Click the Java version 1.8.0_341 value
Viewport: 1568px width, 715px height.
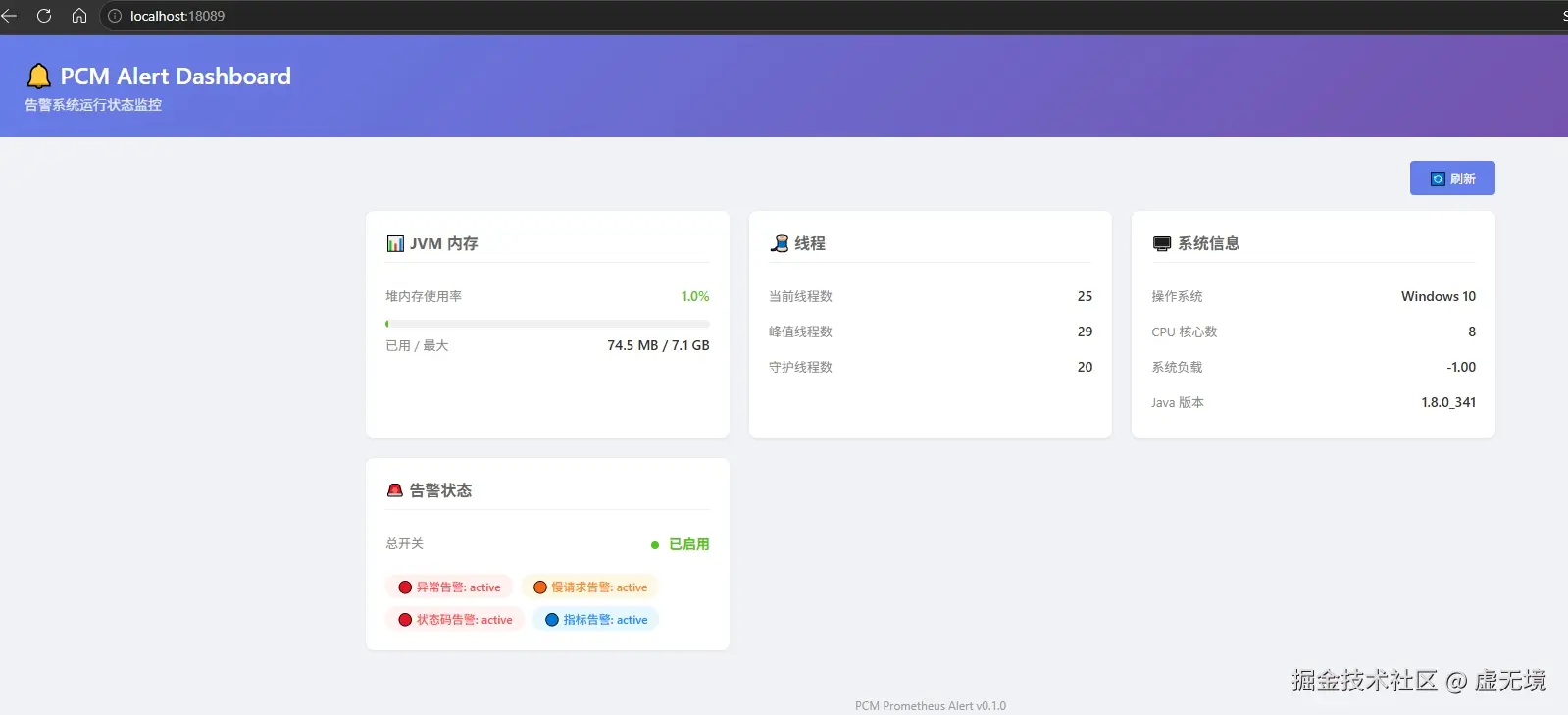tap(1448, 402)
